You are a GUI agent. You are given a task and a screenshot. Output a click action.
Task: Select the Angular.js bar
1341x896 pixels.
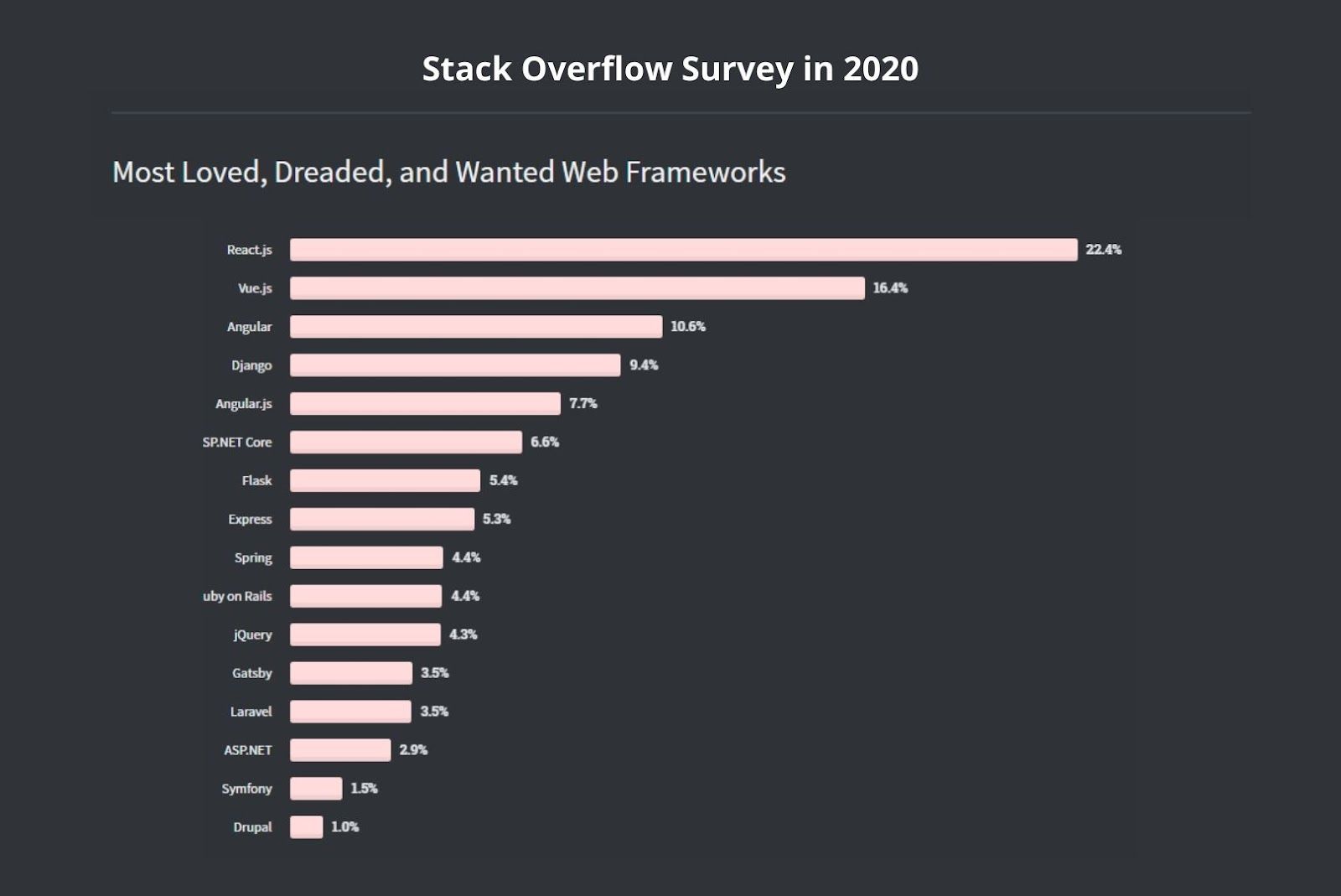click(425, 404)
